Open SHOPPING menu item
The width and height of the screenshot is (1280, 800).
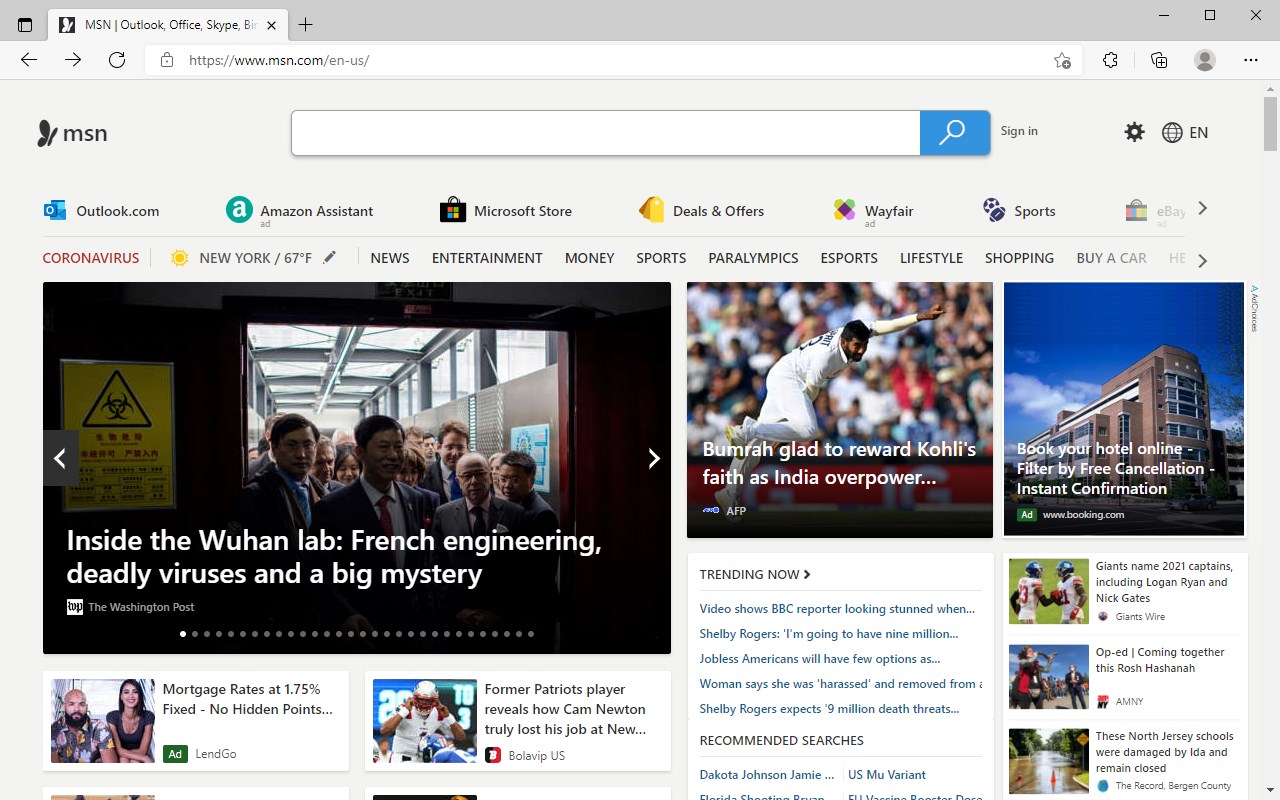click(1019, 258)
